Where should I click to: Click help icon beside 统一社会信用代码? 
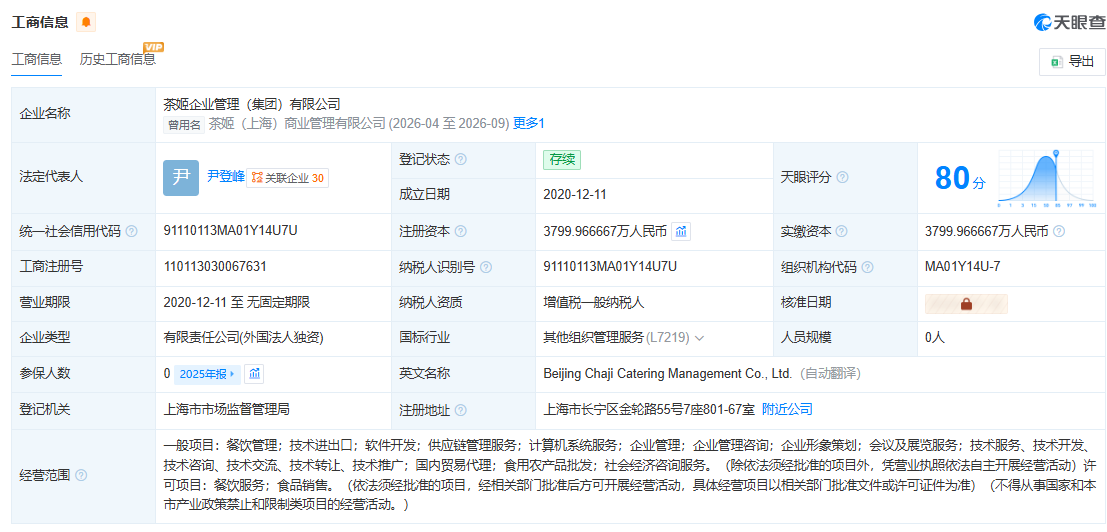point(131,231)
